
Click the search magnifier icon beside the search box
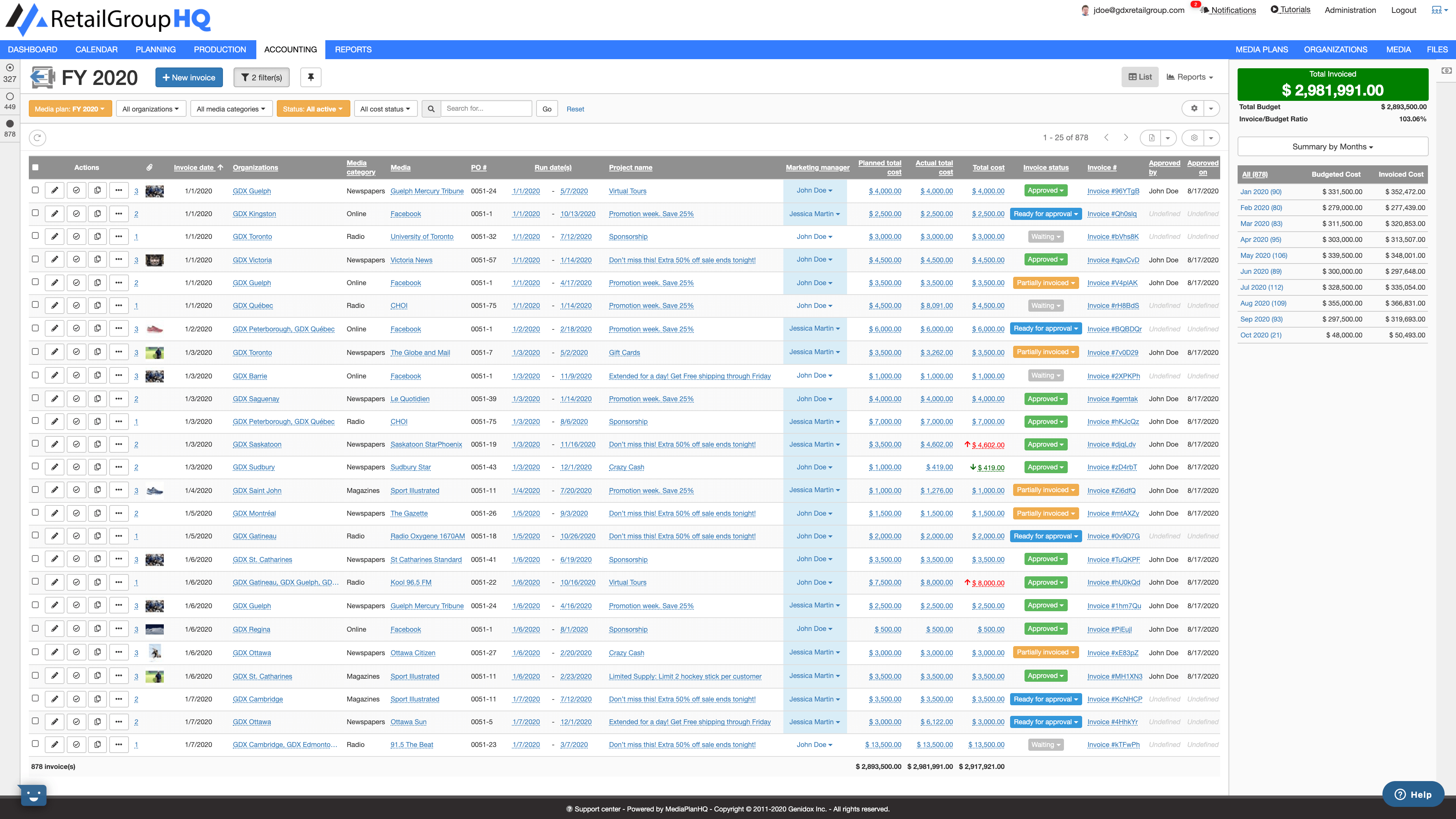tap(431, 108)
